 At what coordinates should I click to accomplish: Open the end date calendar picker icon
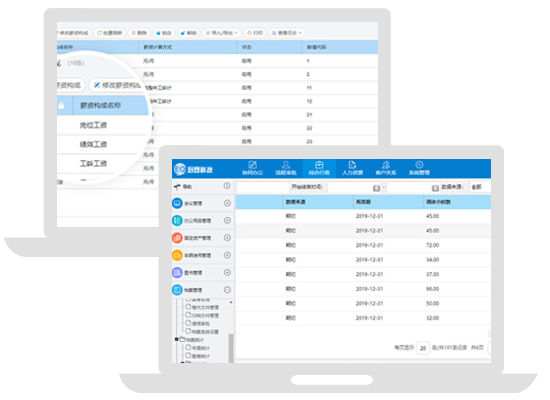point(435,188)
